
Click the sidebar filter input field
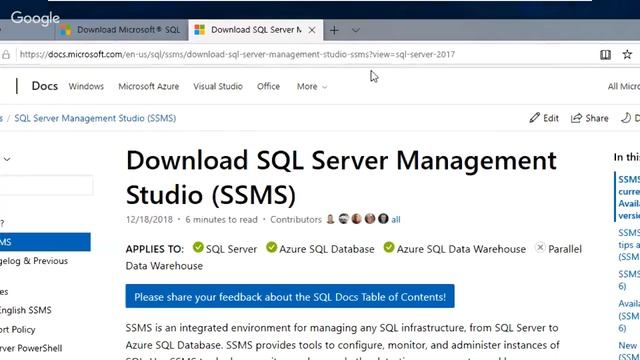[46, 185]
